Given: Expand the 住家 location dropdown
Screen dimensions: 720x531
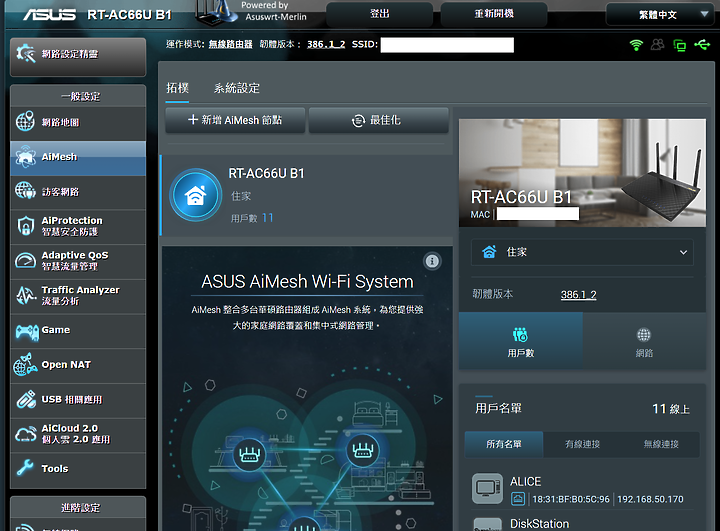Looking at the screenshot, I should click(x=582, y=252).
